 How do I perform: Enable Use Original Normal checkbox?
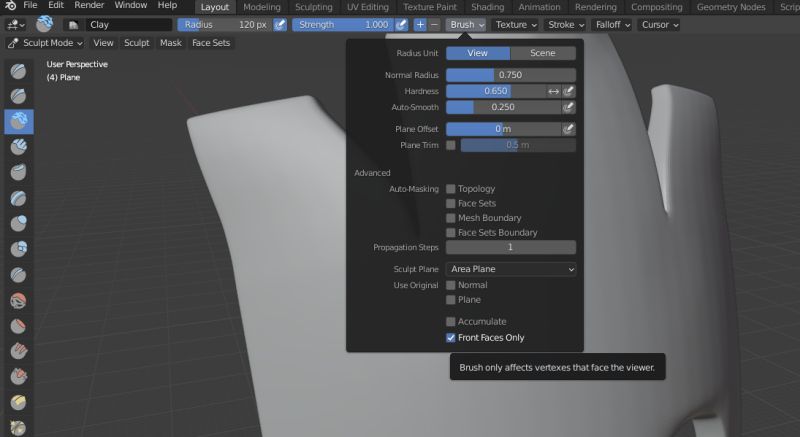tap(451, 285)
